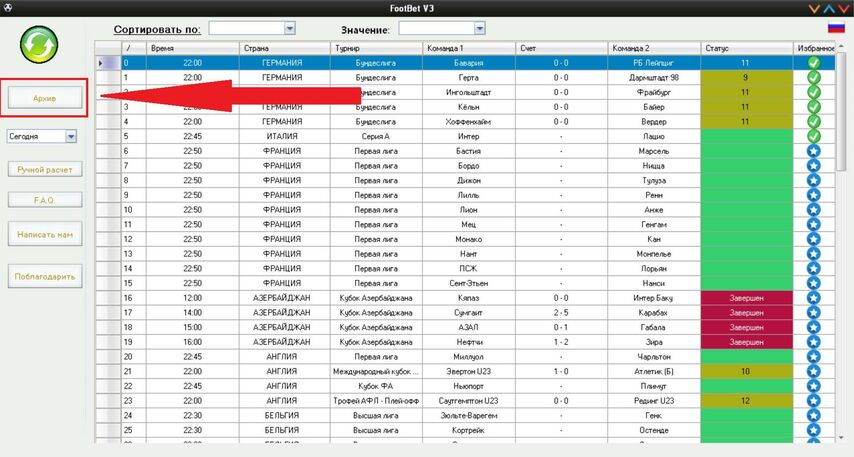Toggle favorite star for Эвертон U23 match

click(x=814, y=371)
